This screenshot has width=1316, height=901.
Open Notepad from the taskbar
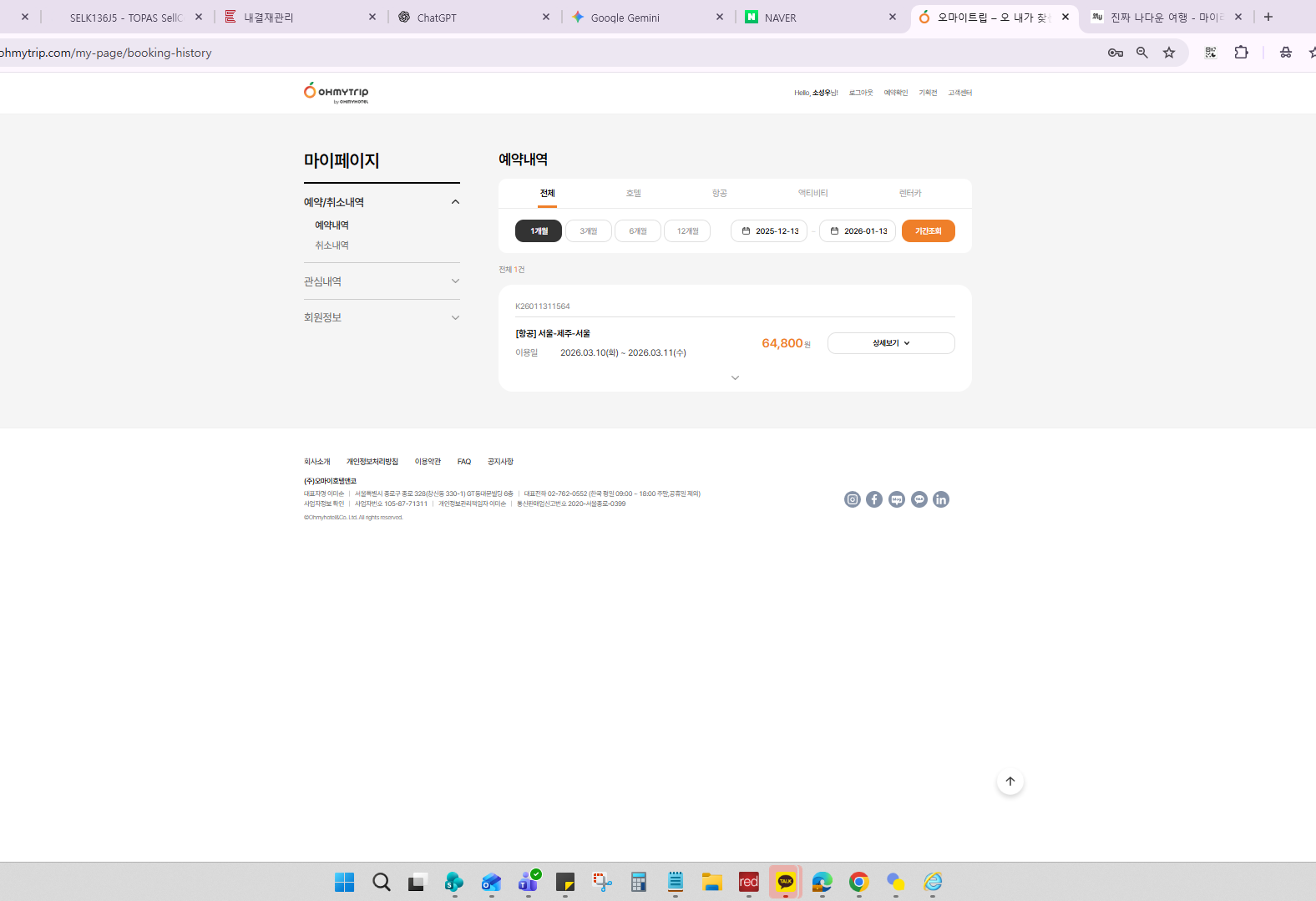coord(676,882)
